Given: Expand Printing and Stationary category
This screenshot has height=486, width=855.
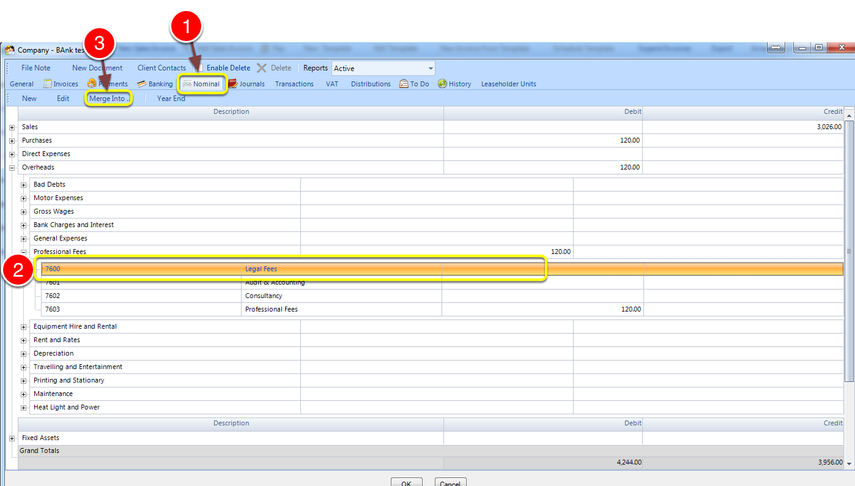Looking at the screenshot, I should click(x=23, y=381).
